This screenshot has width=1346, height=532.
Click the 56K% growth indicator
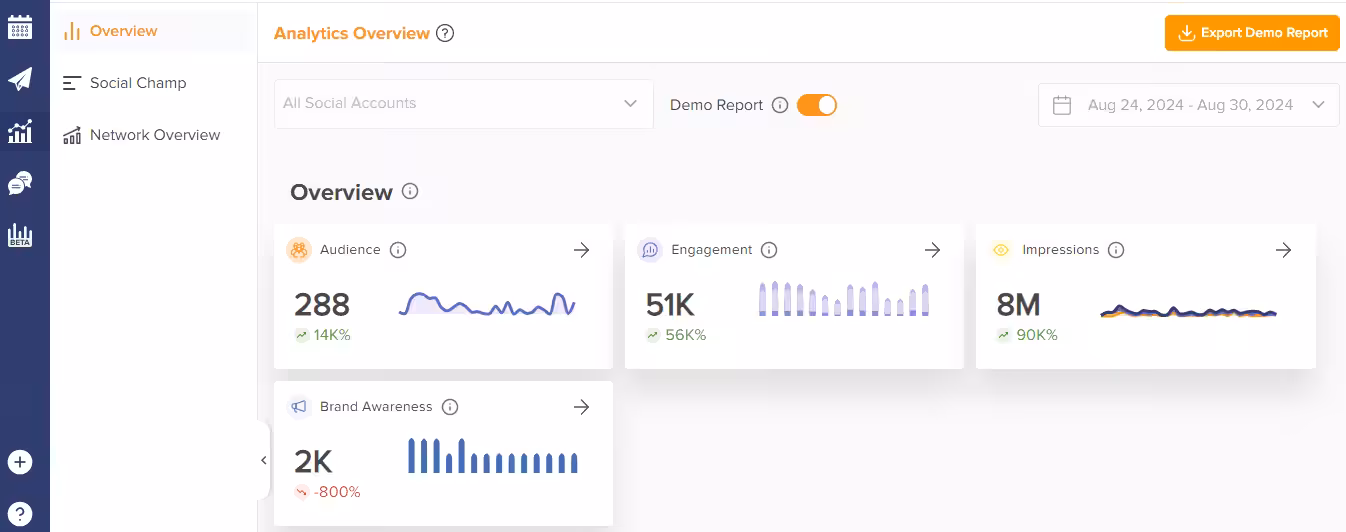point(676,335)
